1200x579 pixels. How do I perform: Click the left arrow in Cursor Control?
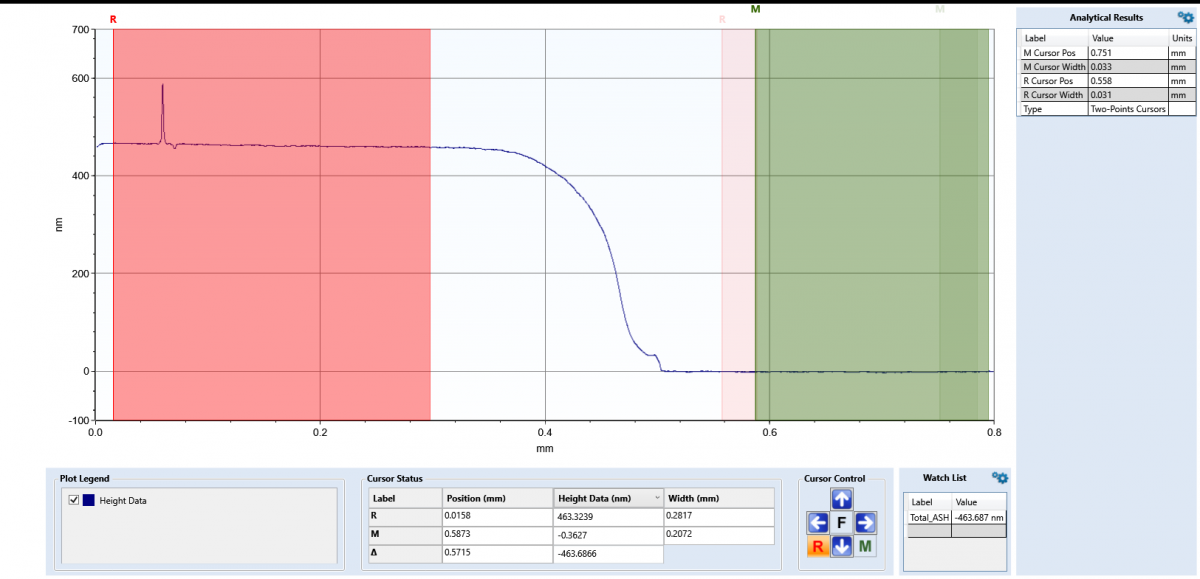click(818, 522)
